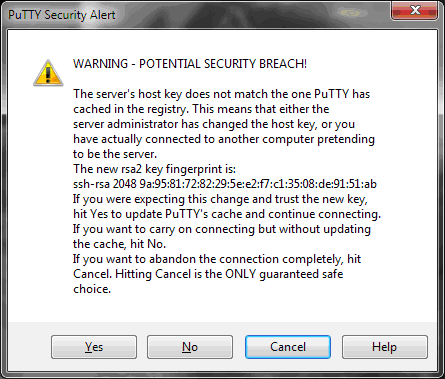445x379 pixels.
Task: Click the PuTTY Security Alert title text
Action: [62, 15]
